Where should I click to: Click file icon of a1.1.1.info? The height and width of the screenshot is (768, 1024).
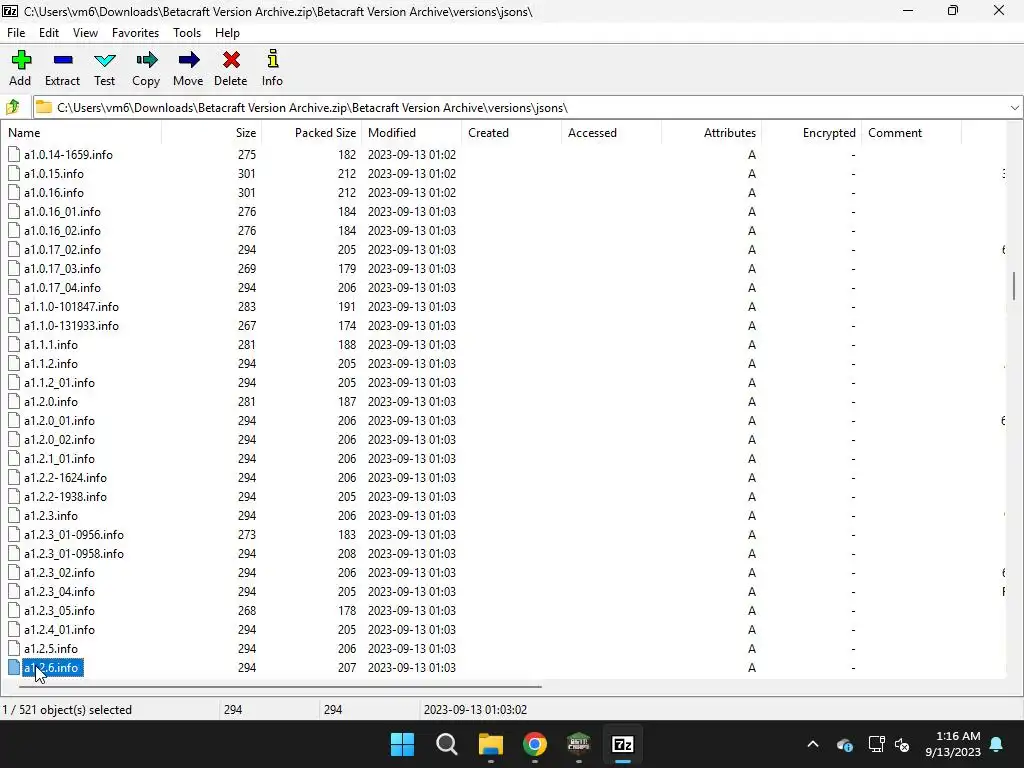(x=14, y=345)
